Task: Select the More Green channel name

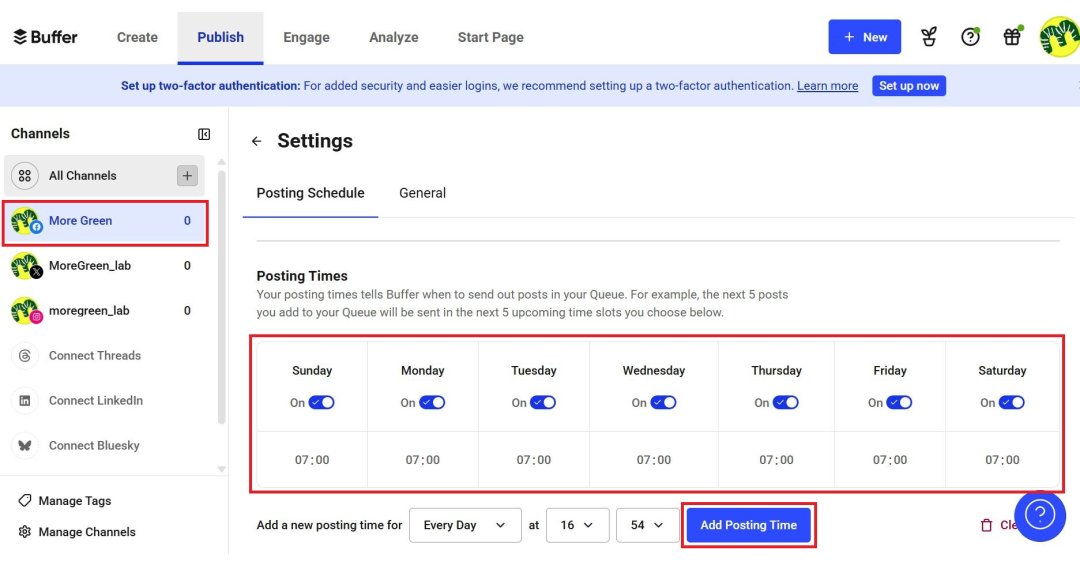Action: (80, 221)
